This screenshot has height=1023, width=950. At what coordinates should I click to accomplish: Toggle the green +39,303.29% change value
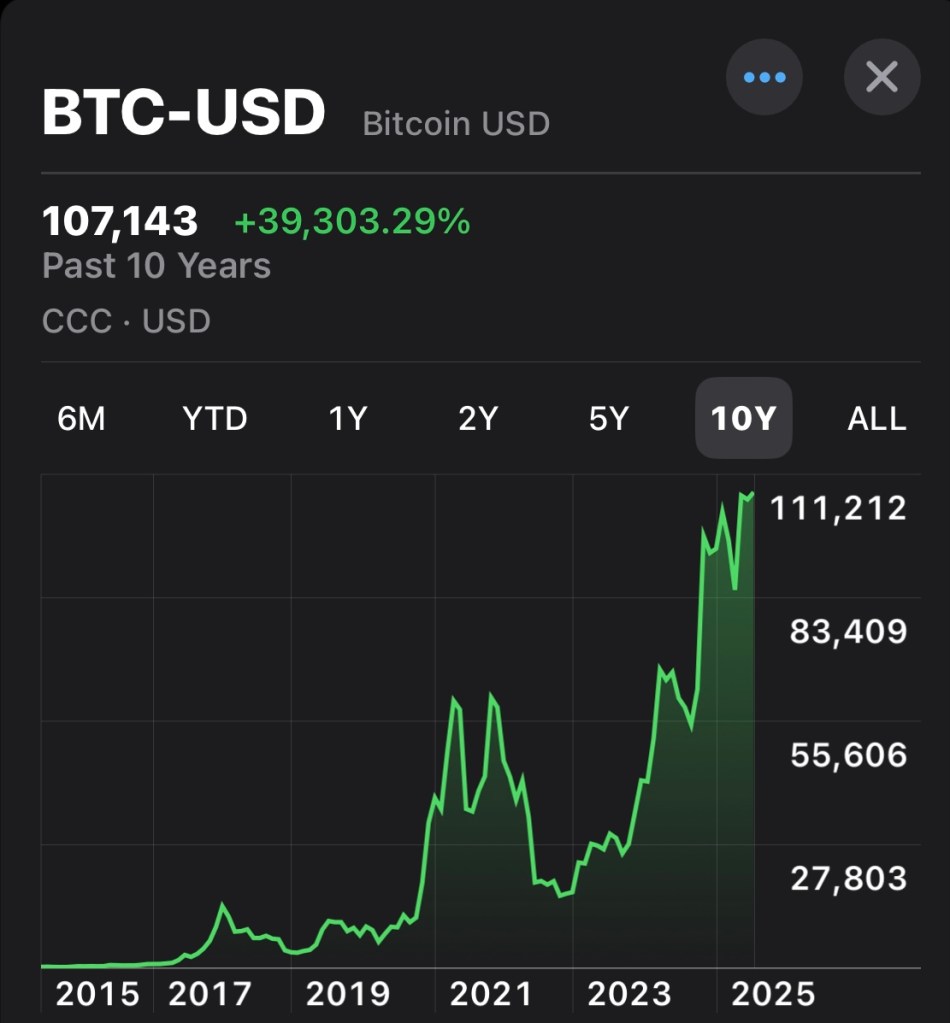point(351,222)
